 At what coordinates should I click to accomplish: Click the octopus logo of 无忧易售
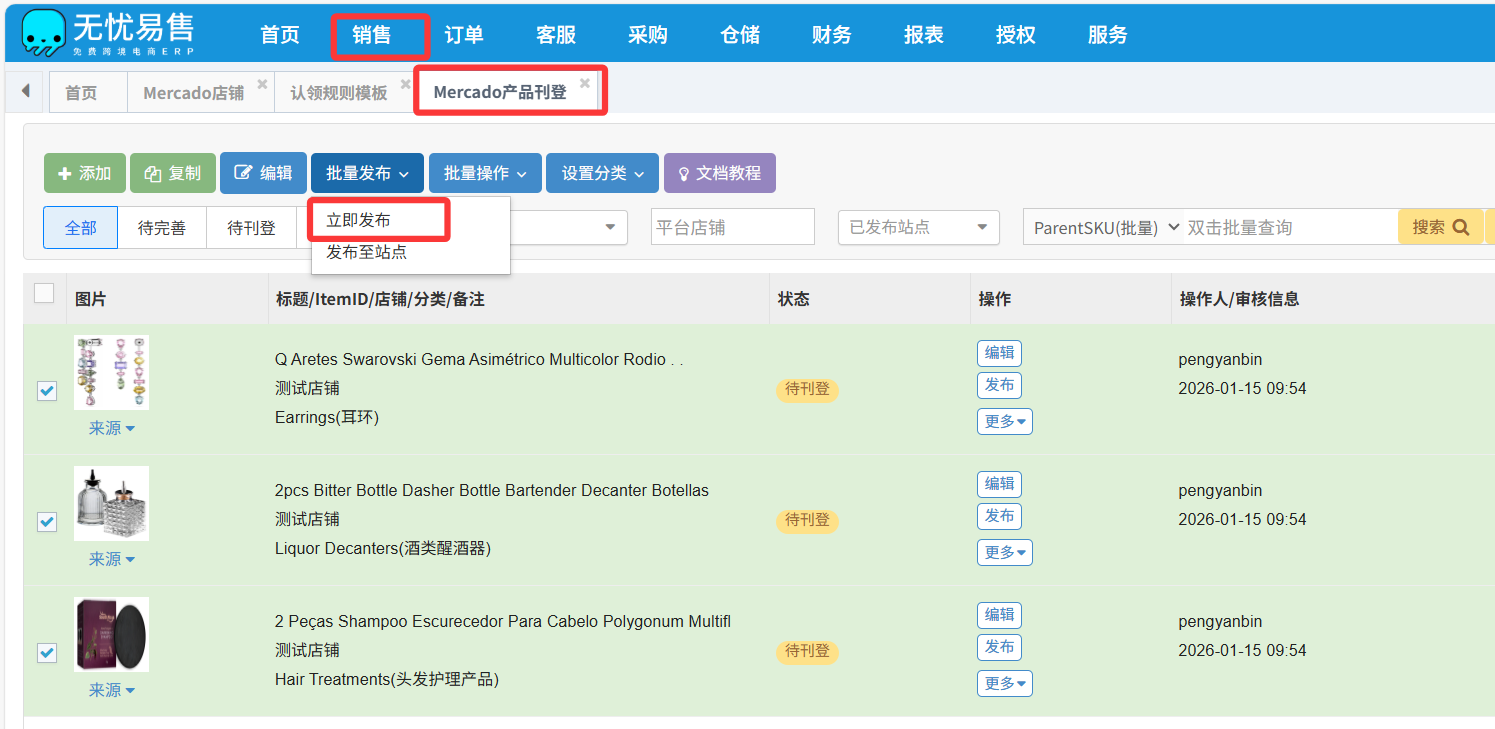click(42, 34)
